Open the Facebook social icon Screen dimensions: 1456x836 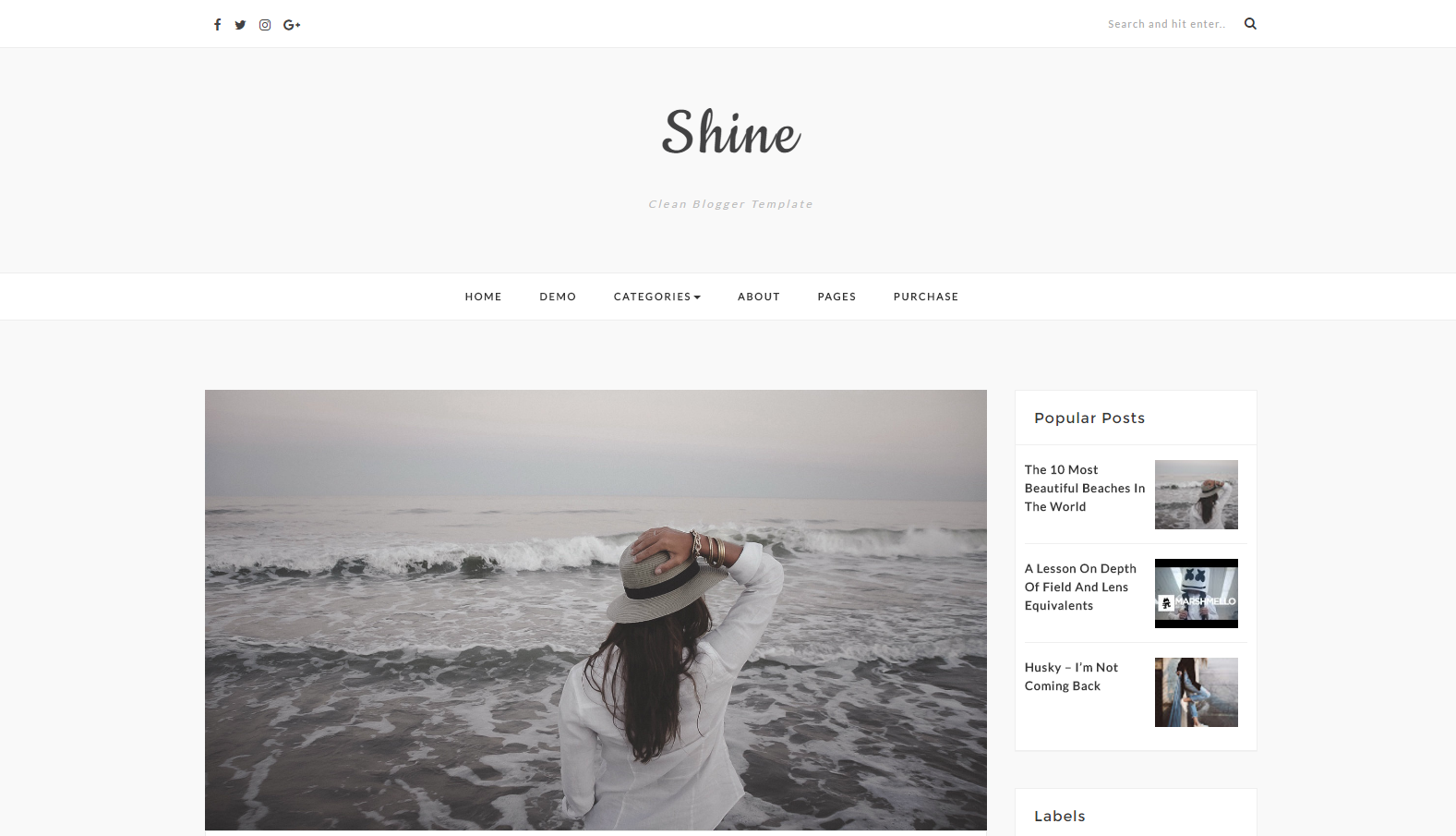click(x=217, y=25)
